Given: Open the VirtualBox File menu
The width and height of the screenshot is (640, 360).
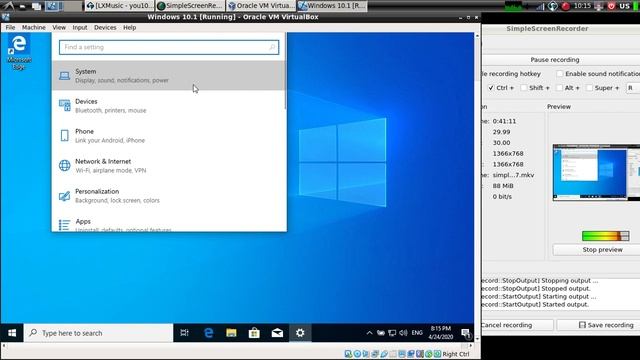Looking at the screenshot, I should [x=10, y=27].
